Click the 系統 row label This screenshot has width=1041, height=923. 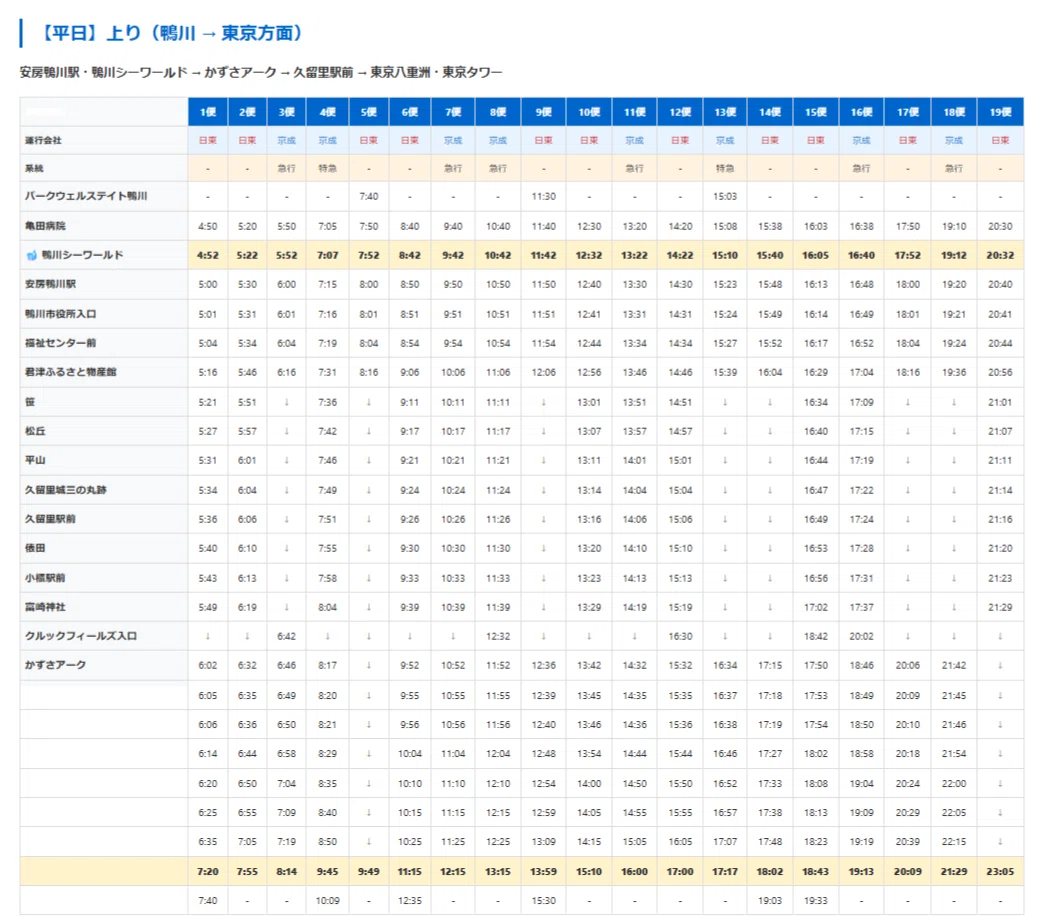(x=34, y=169)
